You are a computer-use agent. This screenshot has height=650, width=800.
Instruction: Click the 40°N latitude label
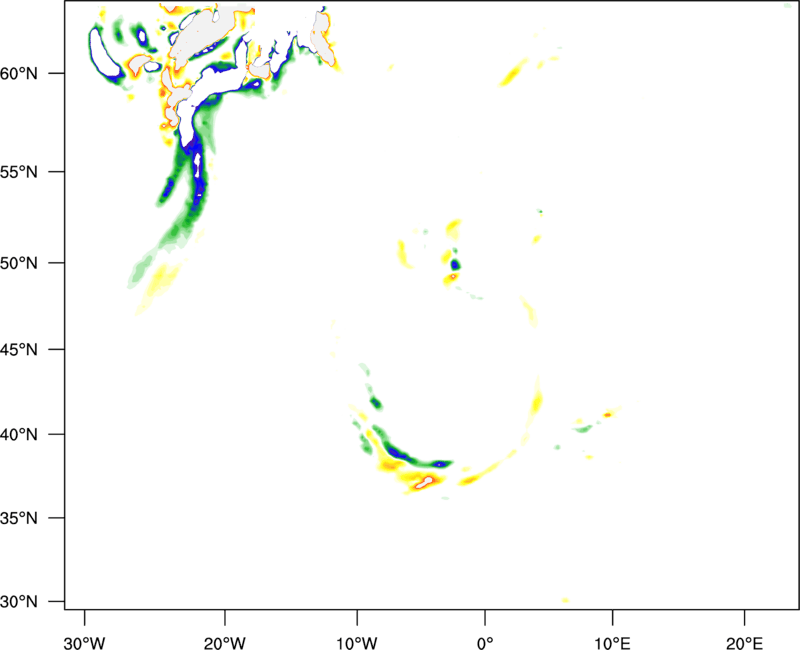click(19, 435)
